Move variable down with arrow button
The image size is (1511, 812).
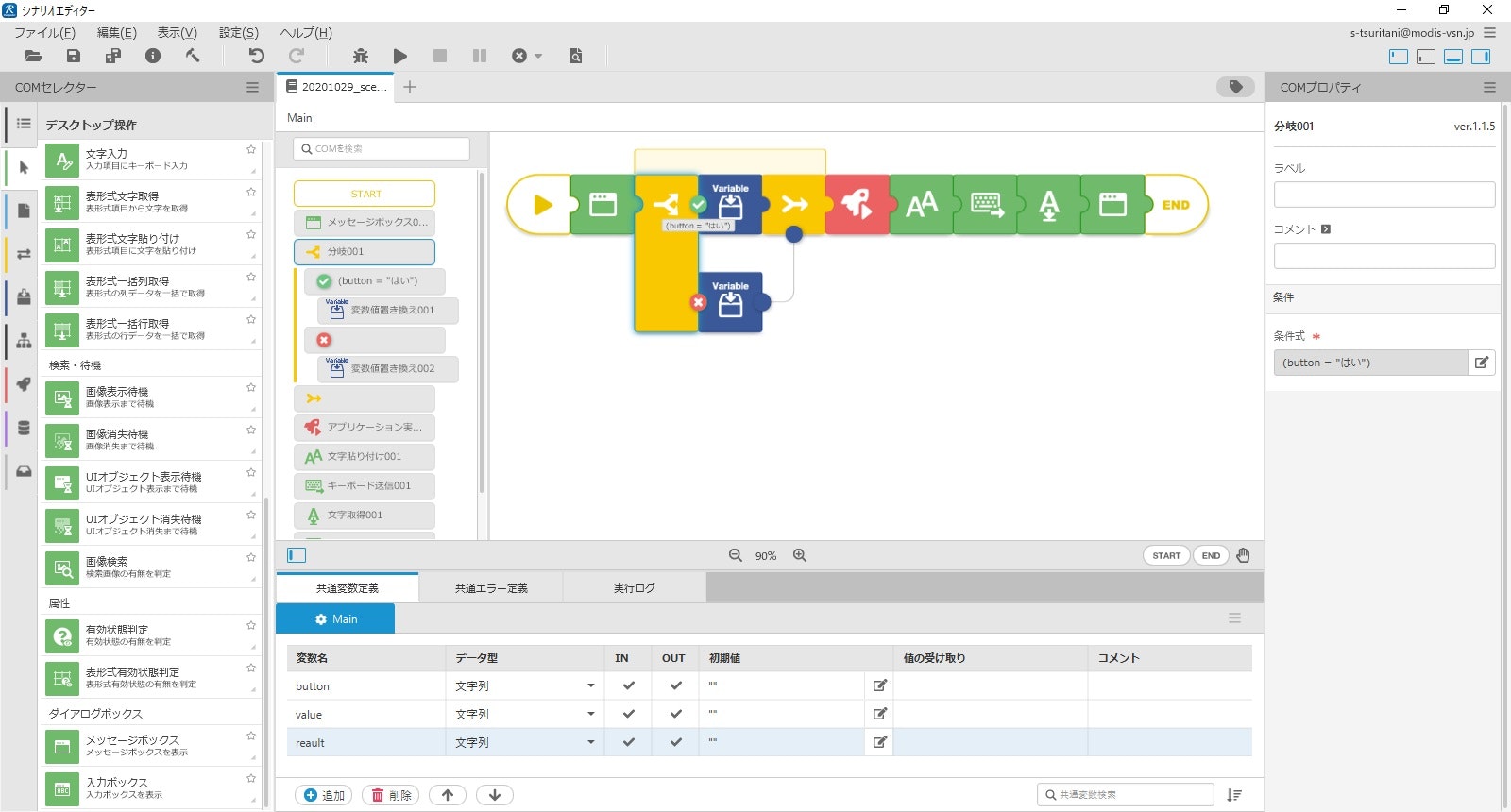(495, 795)
